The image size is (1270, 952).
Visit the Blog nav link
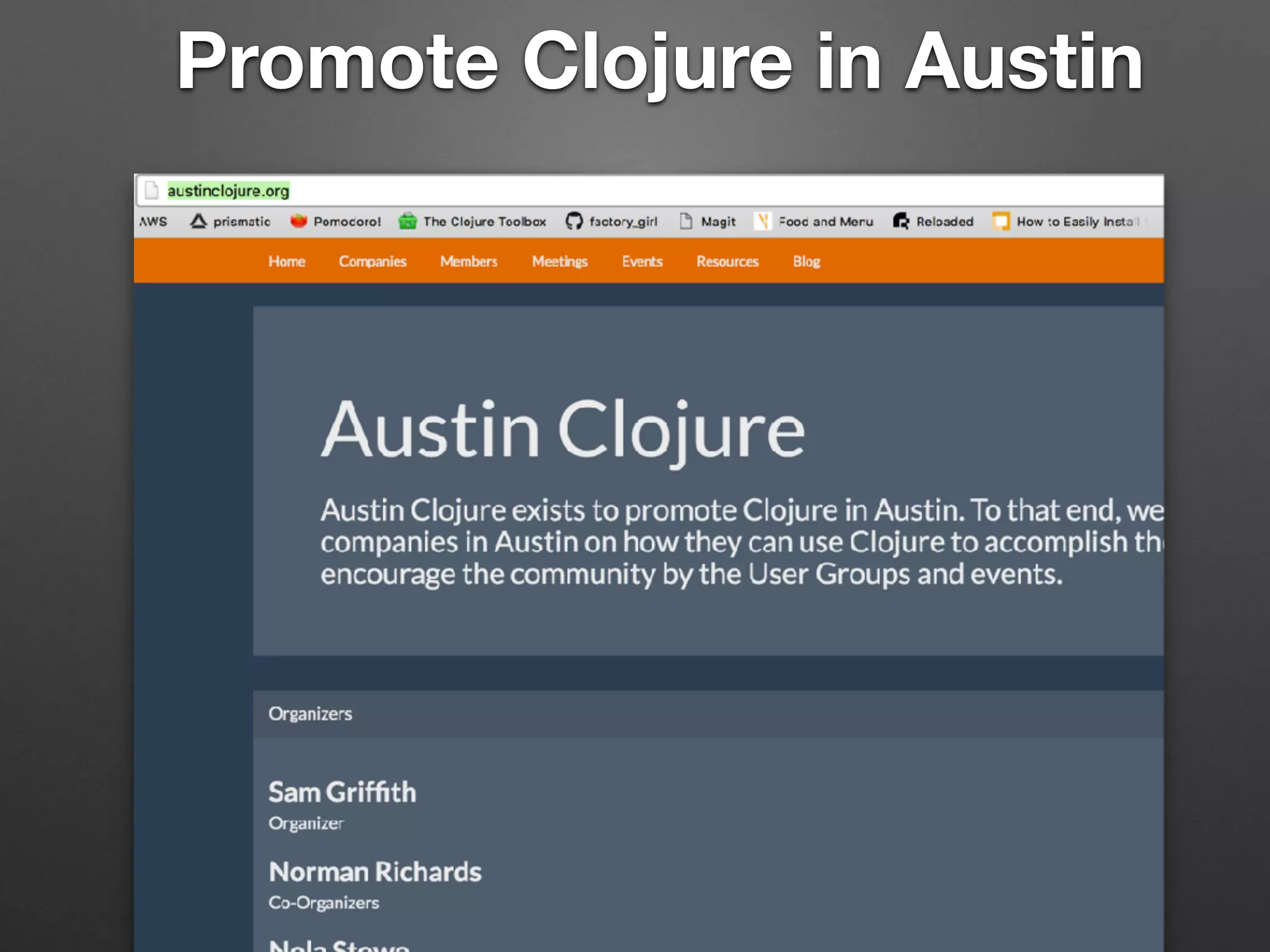tap(806, 262)
